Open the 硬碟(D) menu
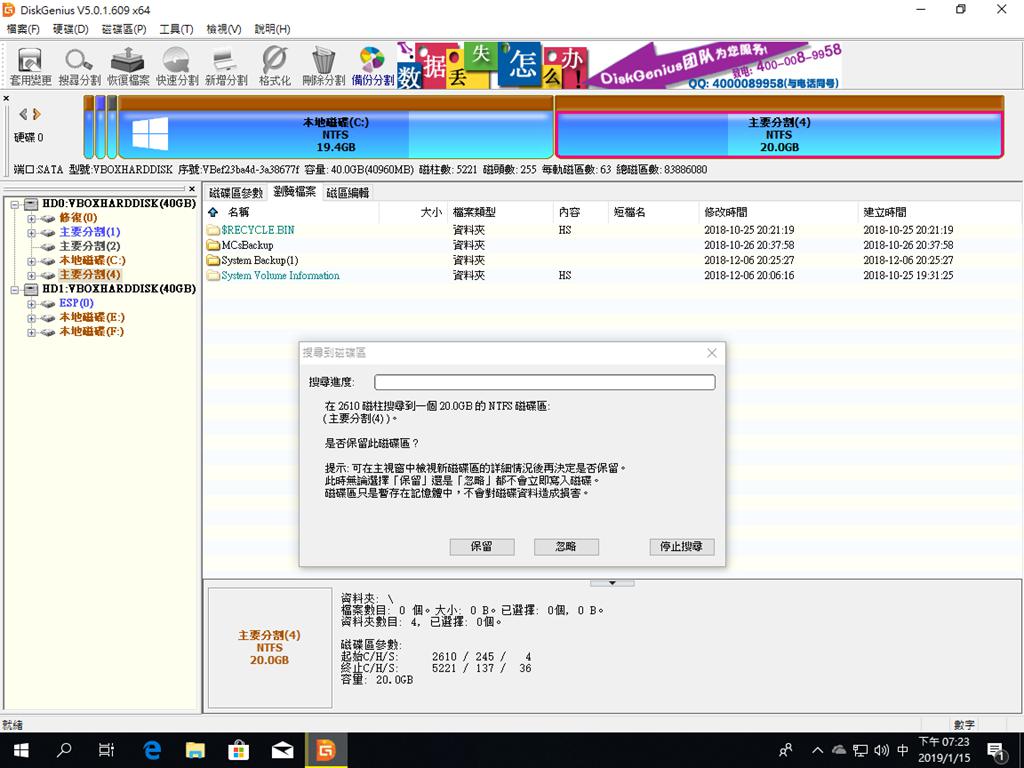The width and height of the screenshot is (1024, 768). (71, 29)
